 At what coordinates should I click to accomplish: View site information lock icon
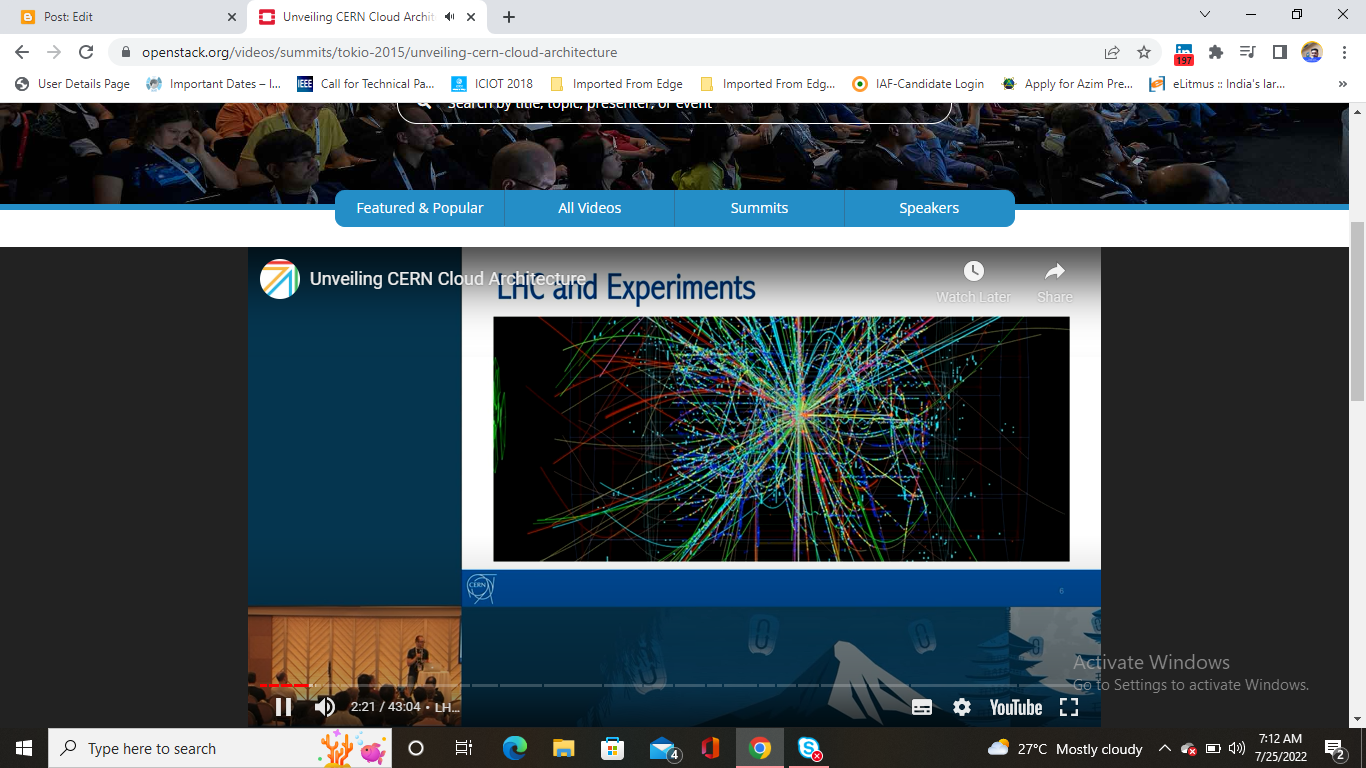[x=126, y=52]
